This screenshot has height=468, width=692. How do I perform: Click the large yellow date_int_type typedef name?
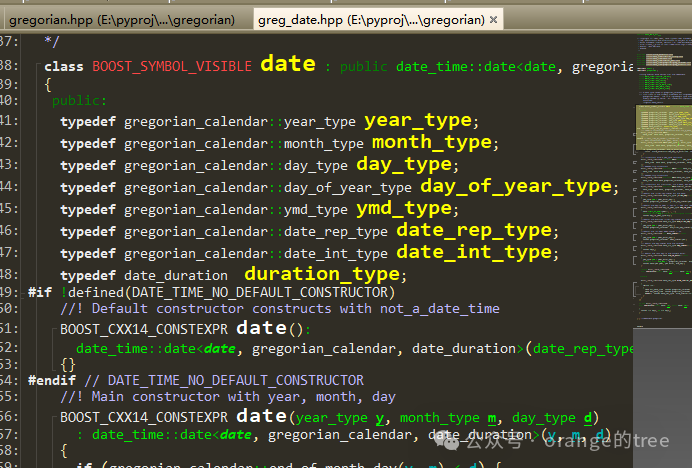click(474, 253)
